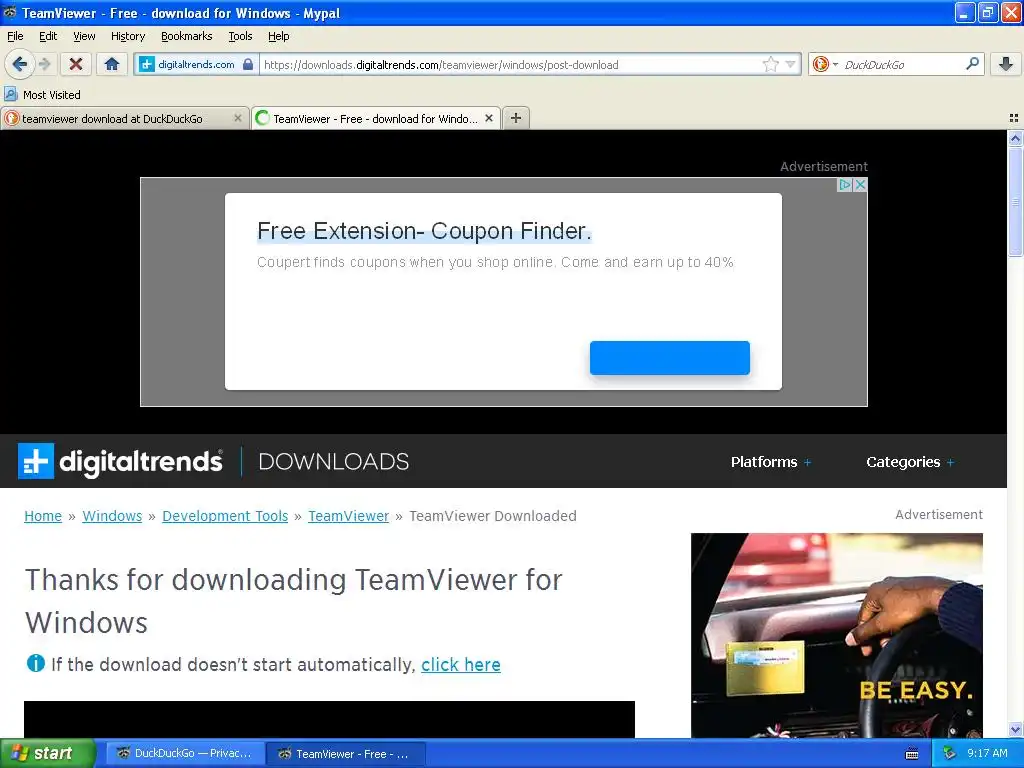Close the DuckDuckGo tab

238,118
